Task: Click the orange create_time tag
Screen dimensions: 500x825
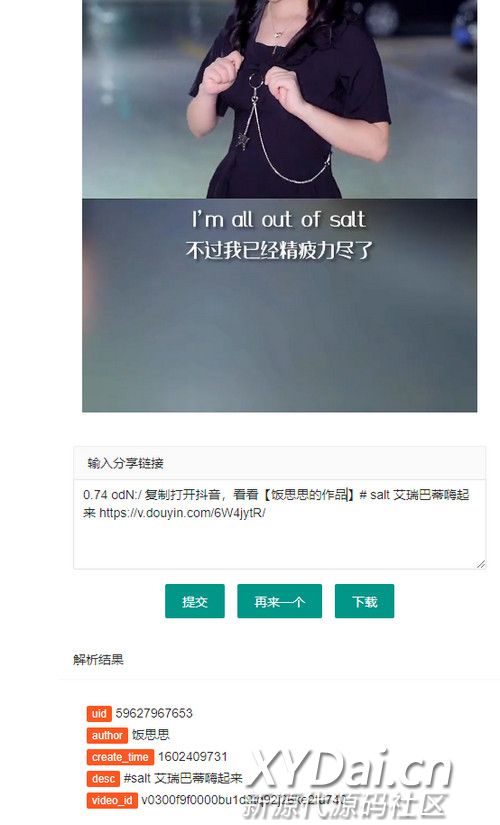Action: coord(120,757)
